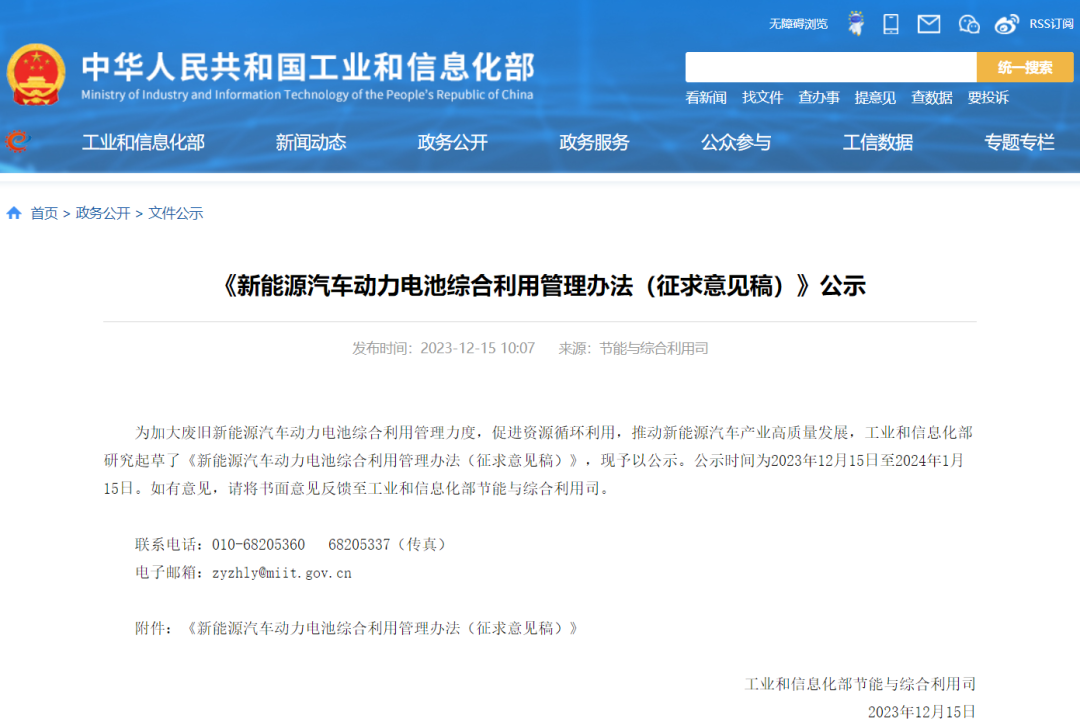1080x722 pixels.
Task: Click the ministry title 中华人民共和国工业和信息化部
Action: [308, 67]
